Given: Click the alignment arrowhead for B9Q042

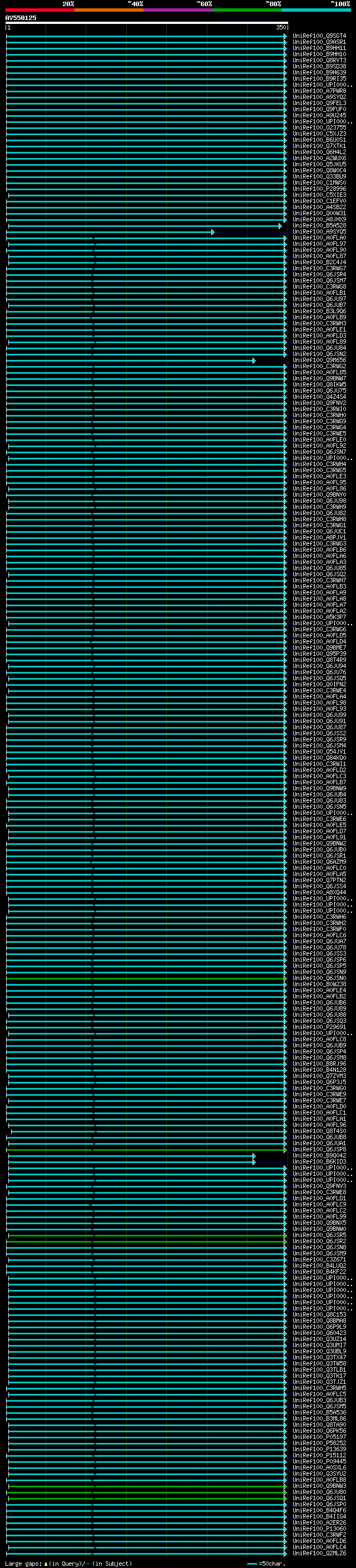Looking at the screenshot, I should tap(254, 1155).
